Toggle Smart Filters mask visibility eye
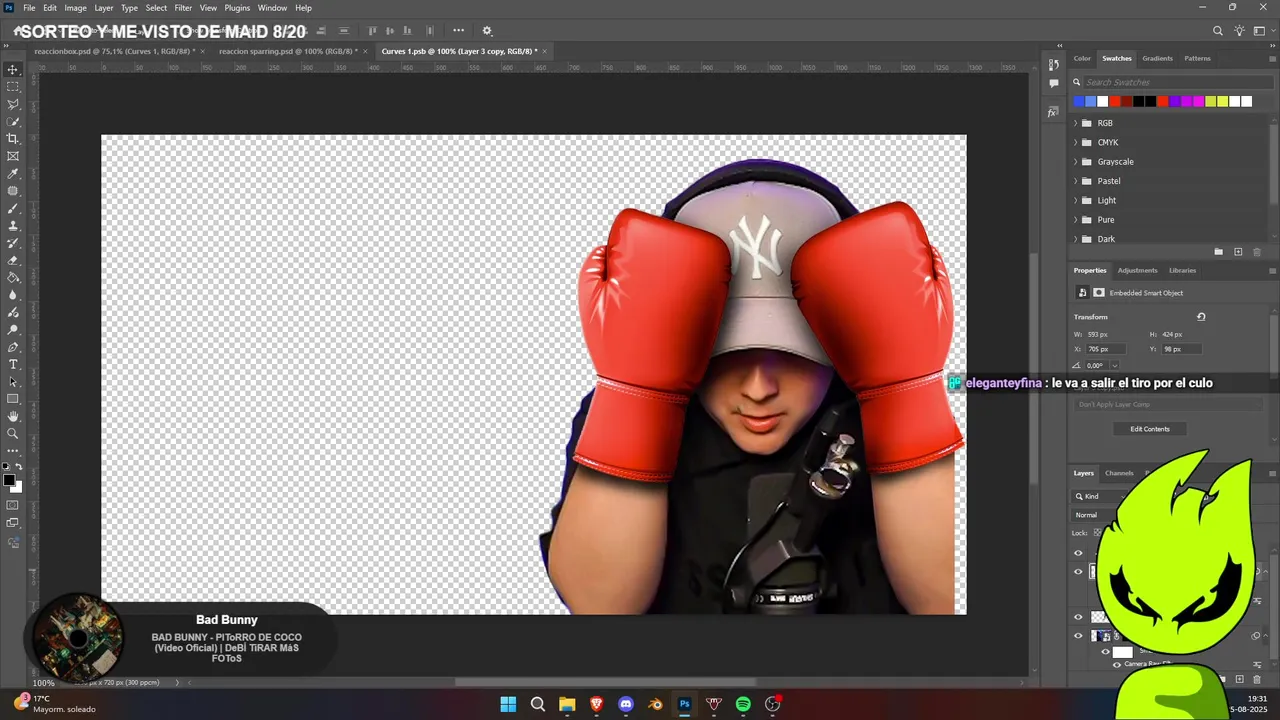The image size is (1280, 720). (x=1105, y=652)
